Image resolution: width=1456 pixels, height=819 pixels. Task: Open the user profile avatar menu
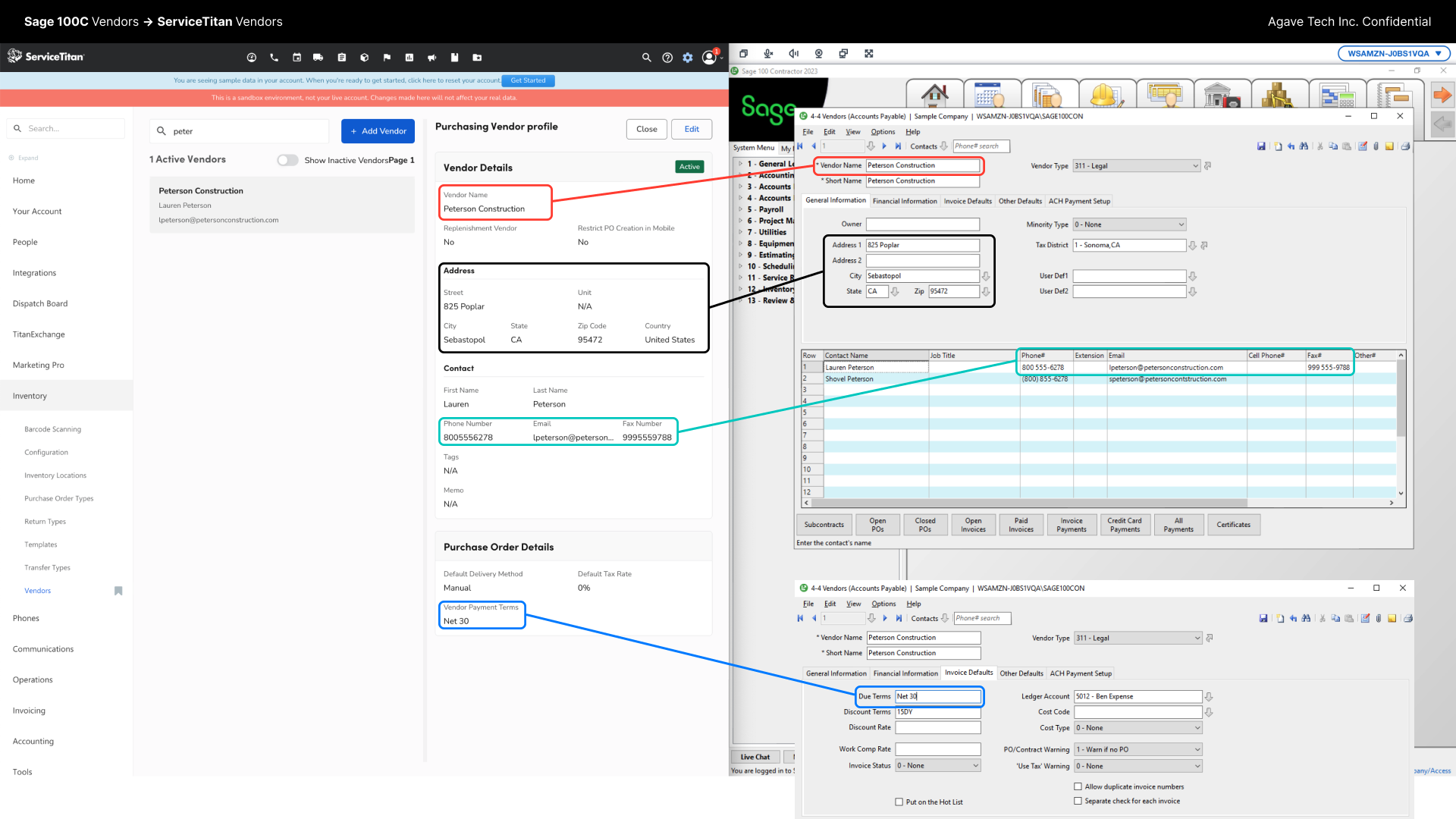coord(709,58)
